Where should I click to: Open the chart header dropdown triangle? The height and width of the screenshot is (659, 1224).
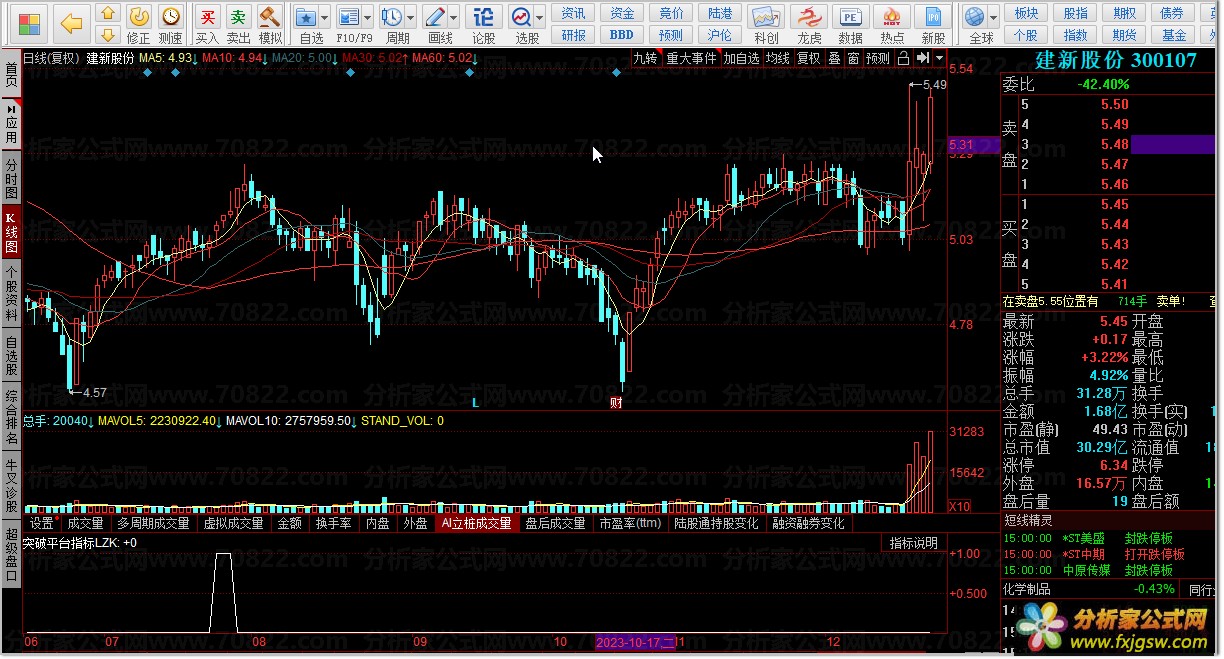(x=939, y=58)
